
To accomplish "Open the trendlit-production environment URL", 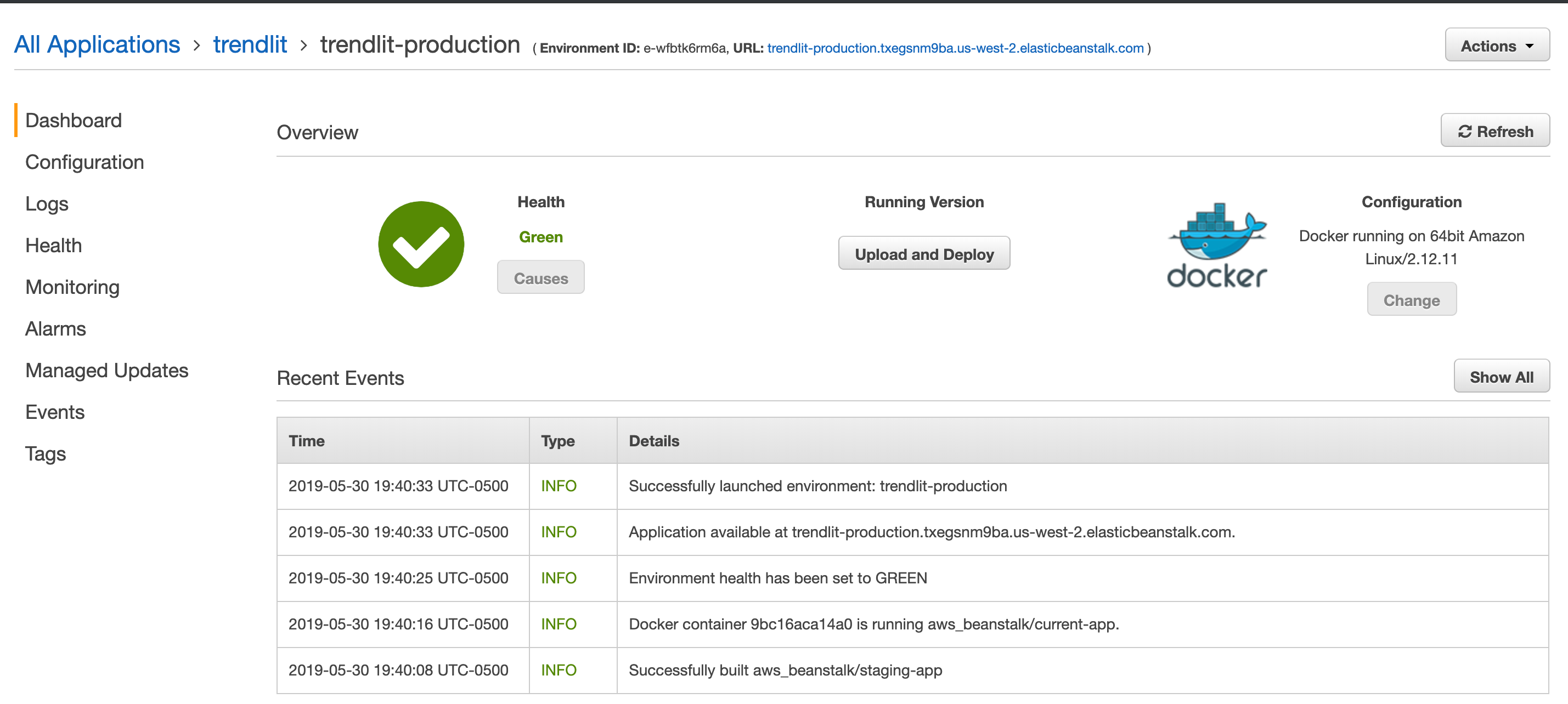I will point(955,48).
